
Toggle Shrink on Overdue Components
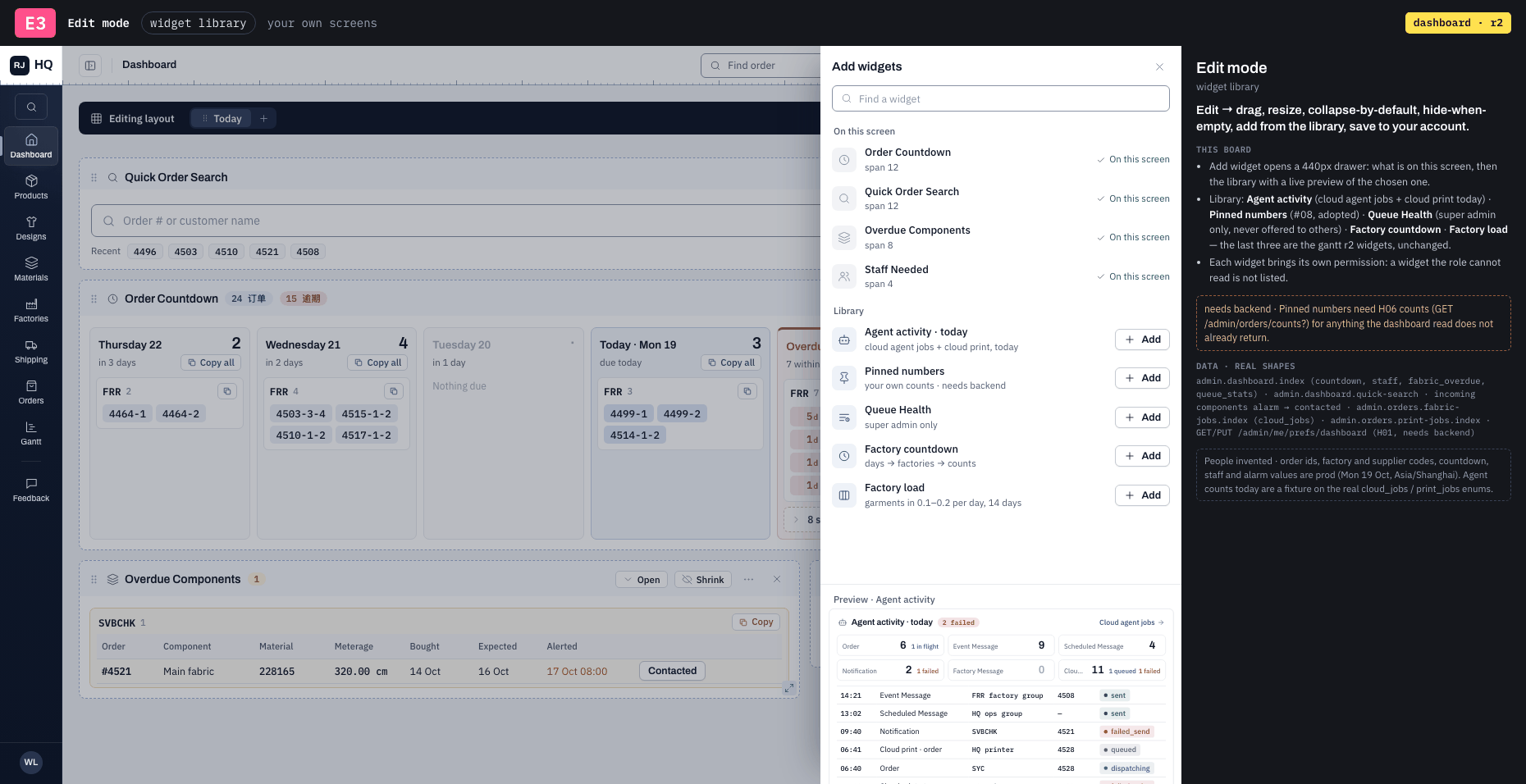(x=703, y=580)
